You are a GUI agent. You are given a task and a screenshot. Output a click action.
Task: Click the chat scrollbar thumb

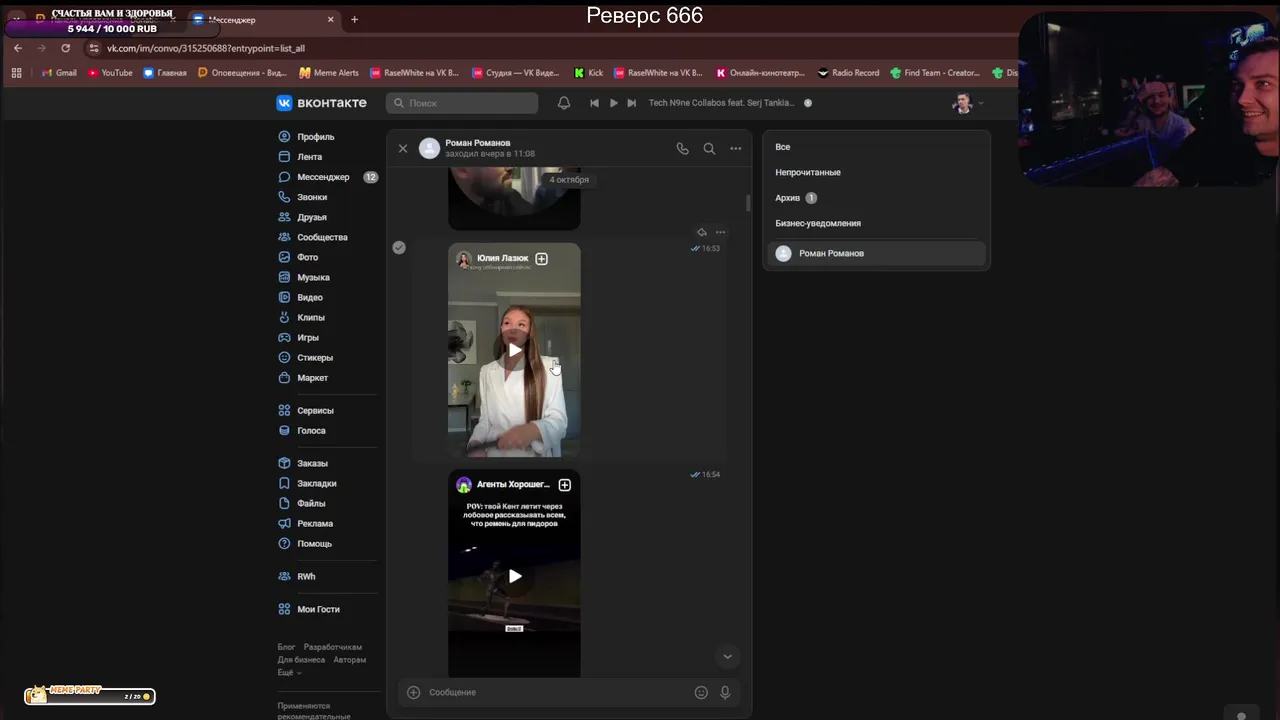click(x=748, y=202)
